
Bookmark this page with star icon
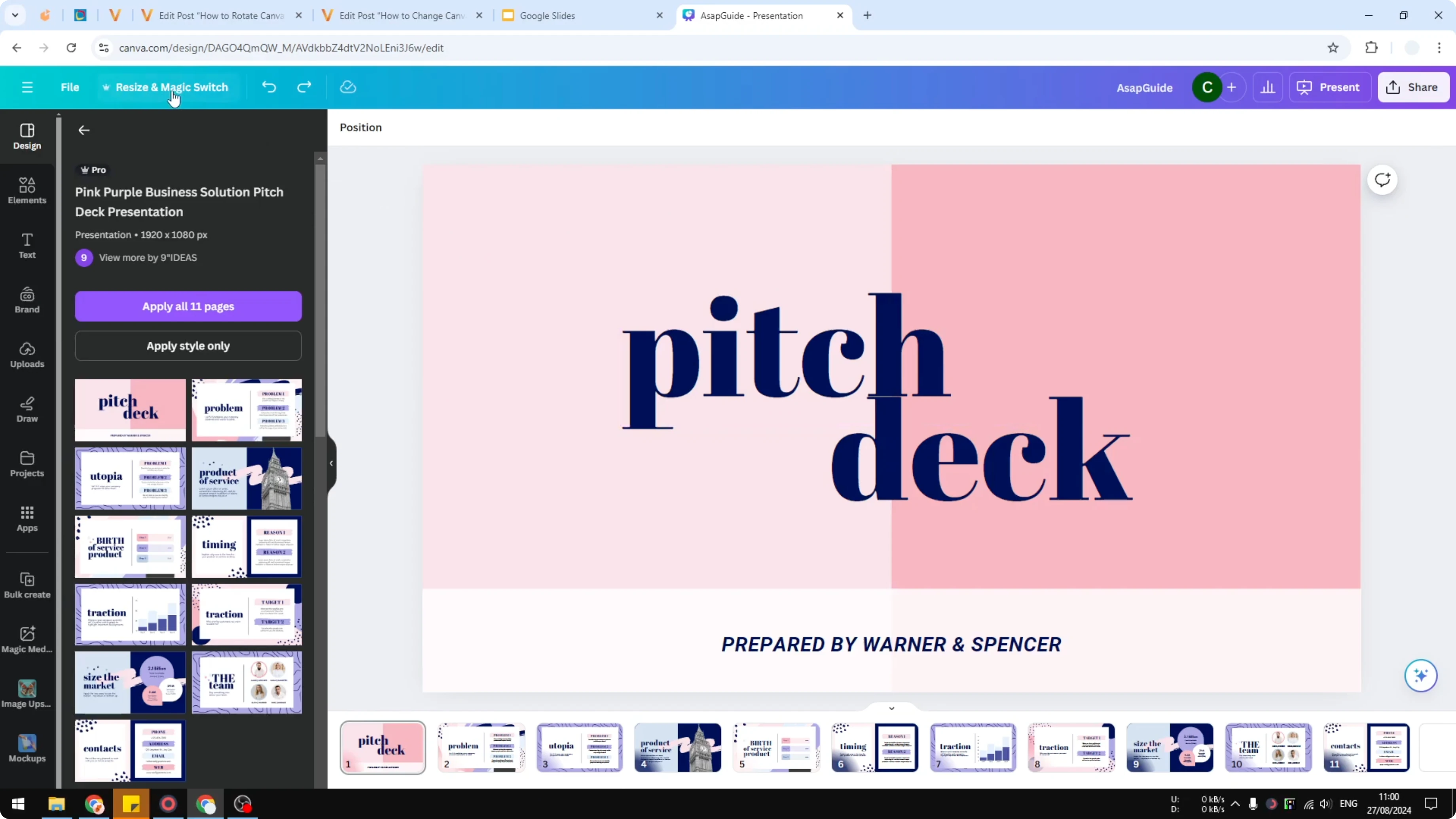1333,47
